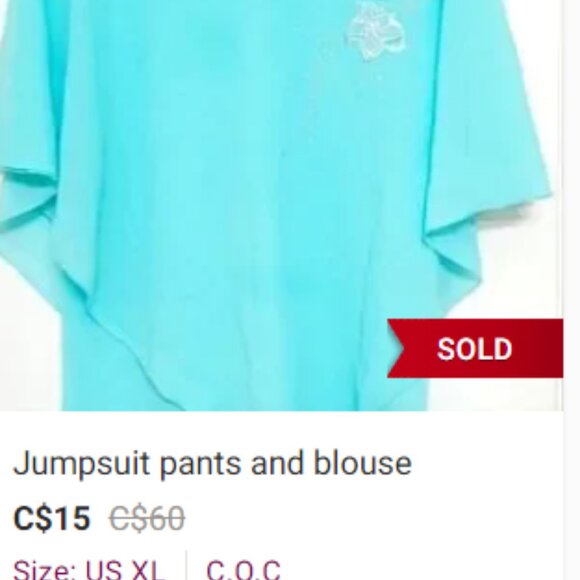
Task: Click the C$15 sale price
Action: (52, 518)
